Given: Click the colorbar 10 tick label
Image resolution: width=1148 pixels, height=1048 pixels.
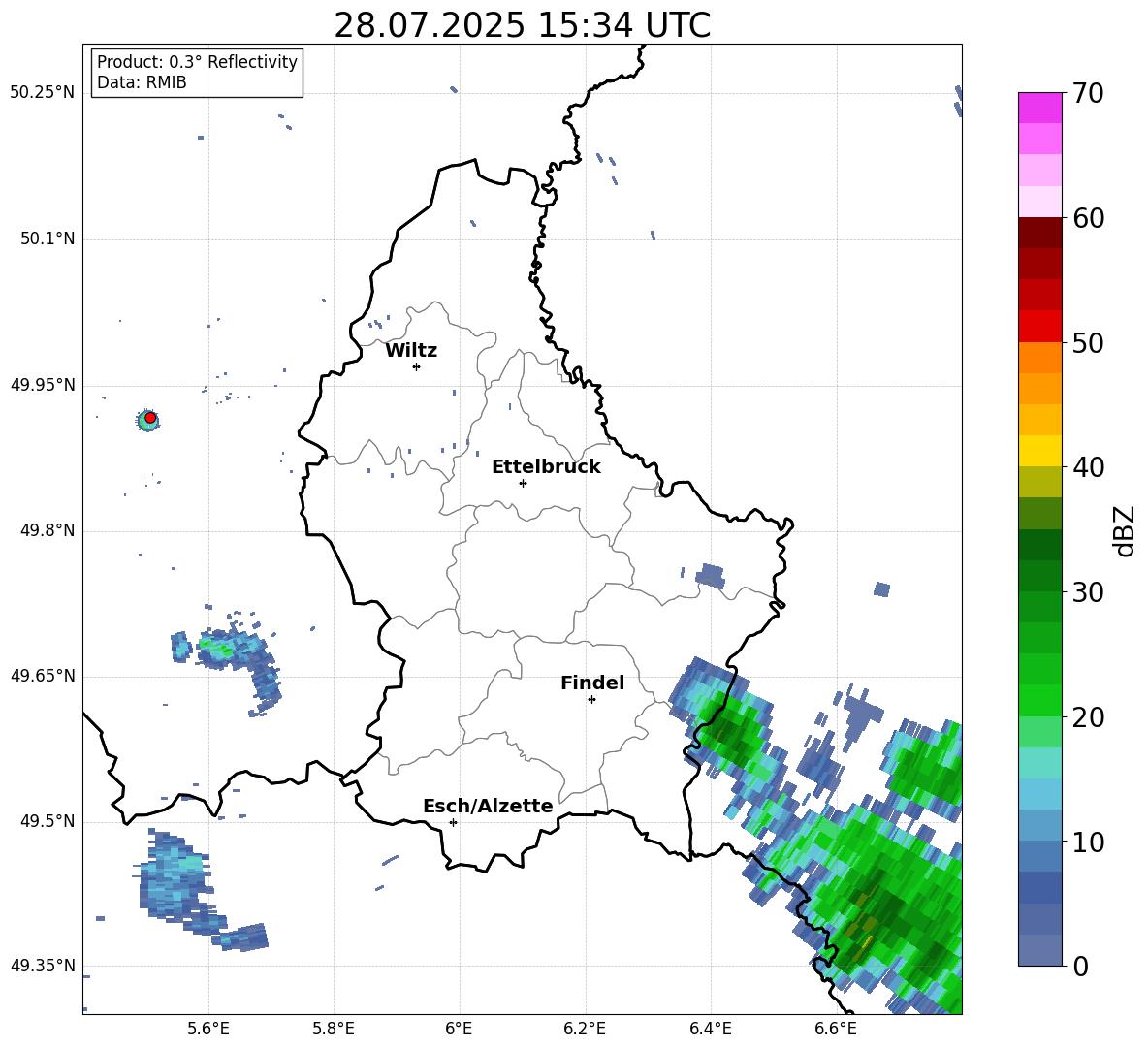Looking at the screenshot, I should pyautogui.click(x=1088, y=842).
